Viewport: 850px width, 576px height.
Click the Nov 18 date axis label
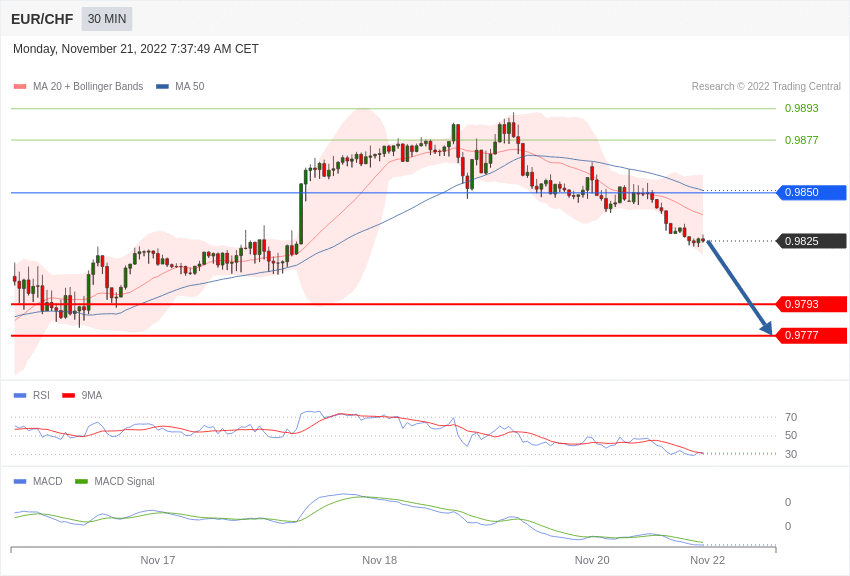[379, 560]
